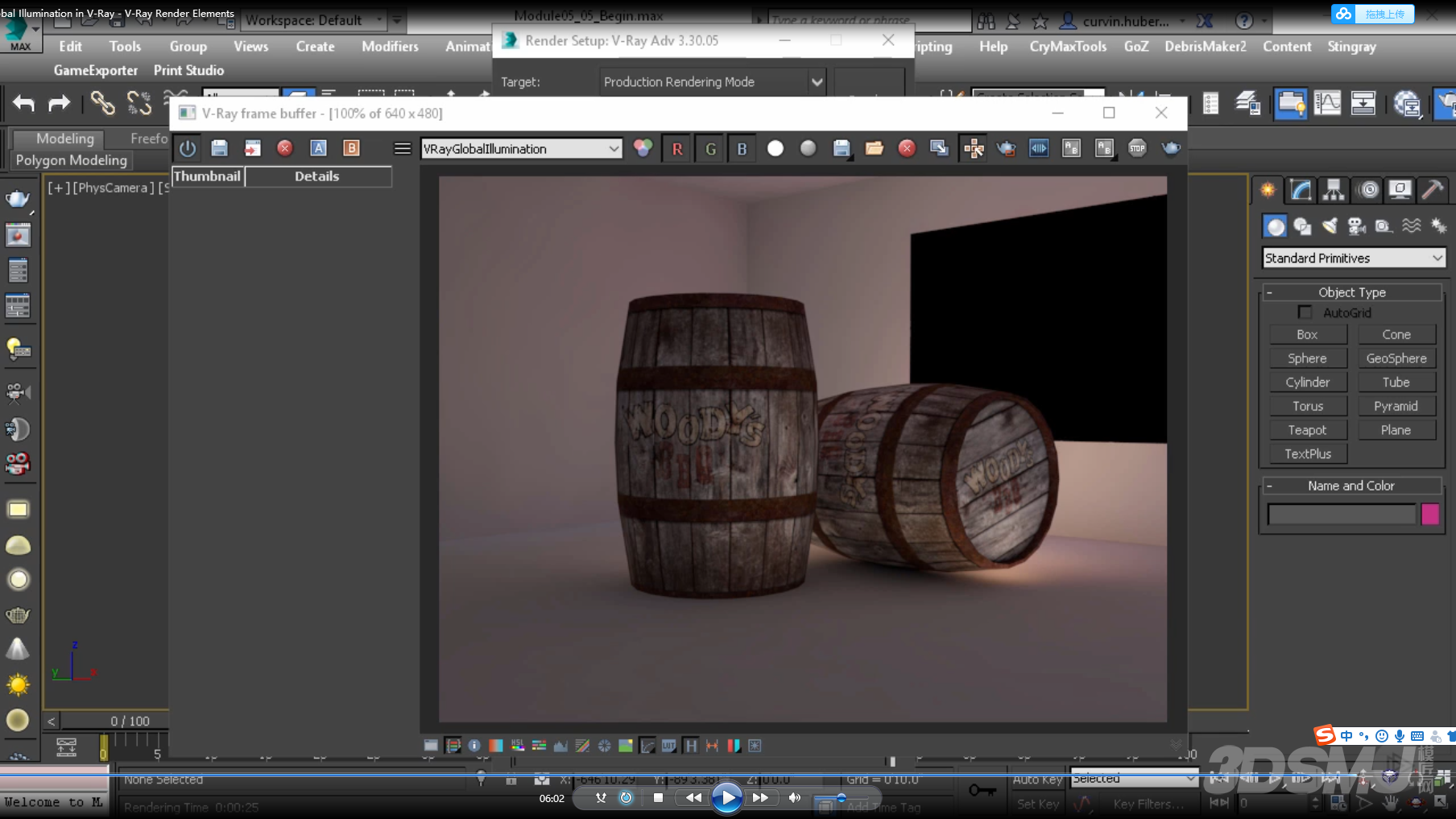Open the Print Studio menu
Viewport: 1456px width, 819px height.
[188, 71]
